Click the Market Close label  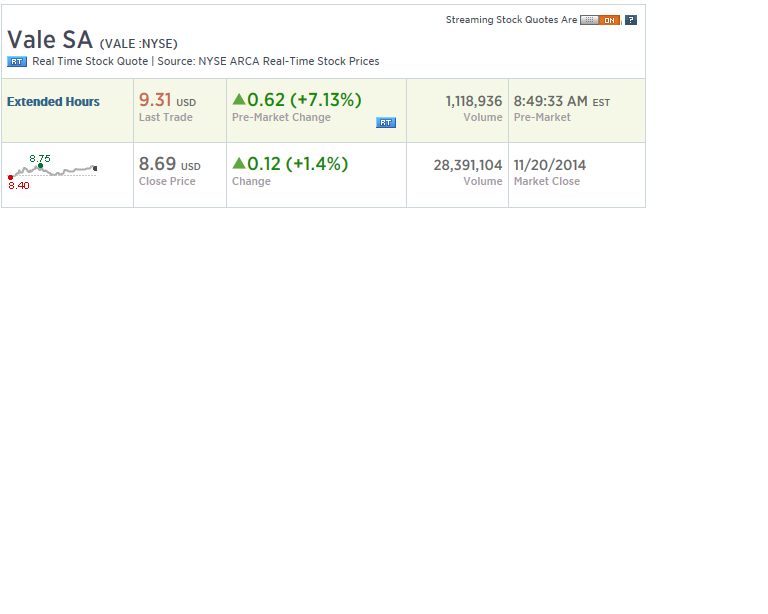click(x=547, y=181)
